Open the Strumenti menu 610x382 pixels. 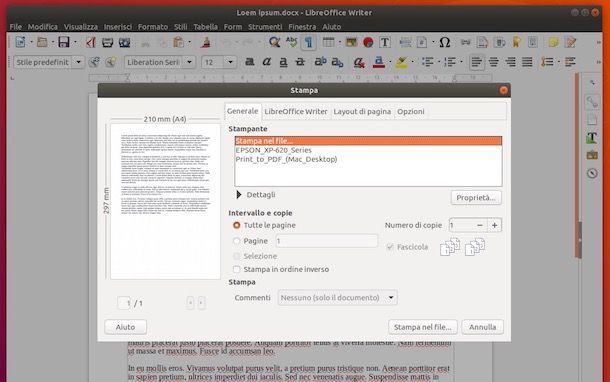(265, 27)
